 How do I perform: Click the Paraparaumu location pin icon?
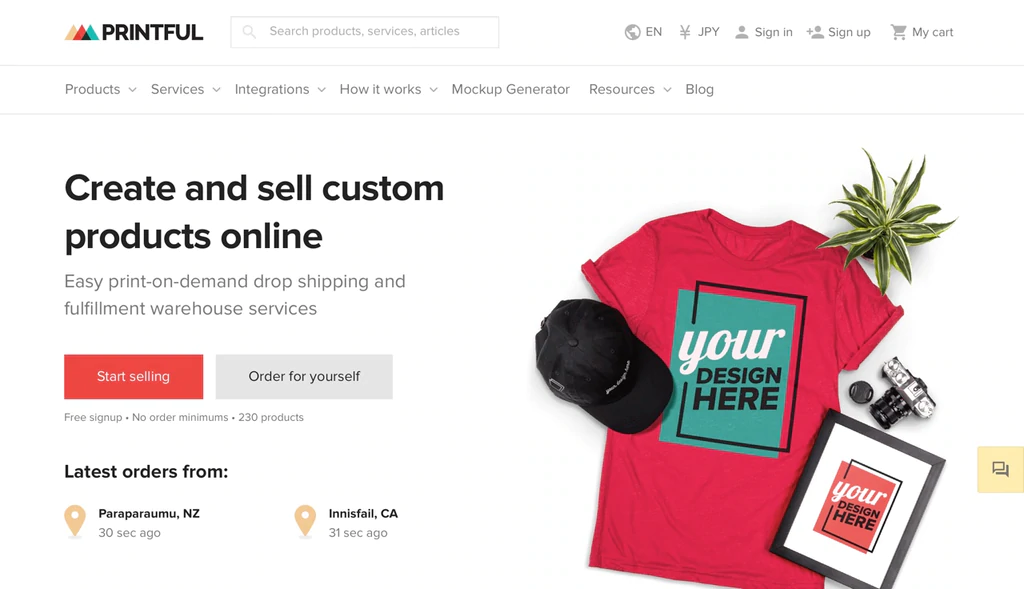point(75,521)
